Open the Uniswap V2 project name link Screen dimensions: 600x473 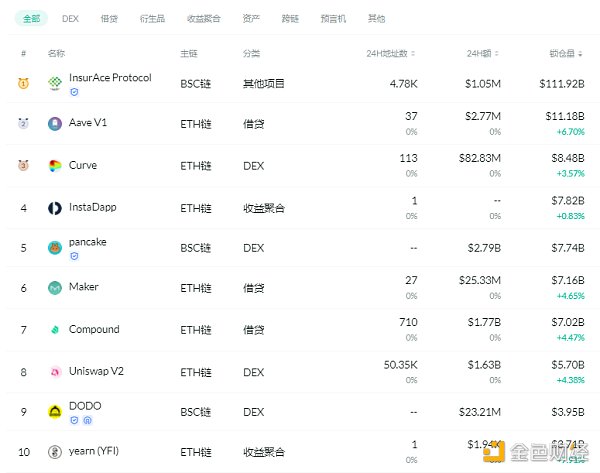[97, 372]
